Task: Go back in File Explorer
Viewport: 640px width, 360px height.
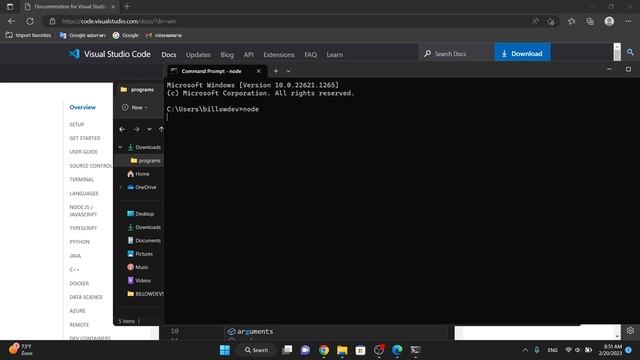Action: point(122,129)
